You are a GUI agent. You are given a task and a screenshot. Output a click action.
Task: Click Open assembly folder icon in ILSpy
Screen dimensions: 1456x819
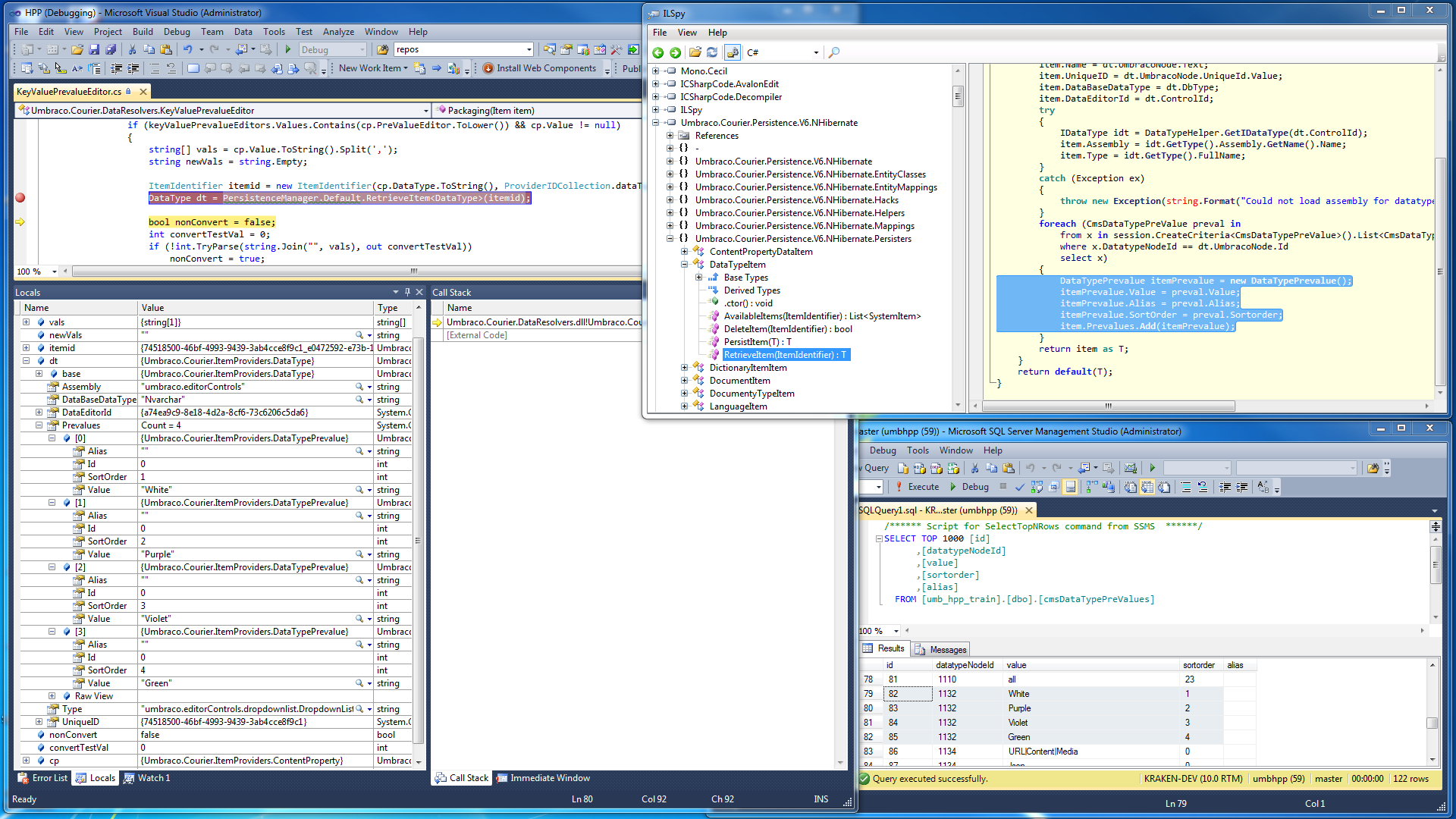click(x=695, y=53)
